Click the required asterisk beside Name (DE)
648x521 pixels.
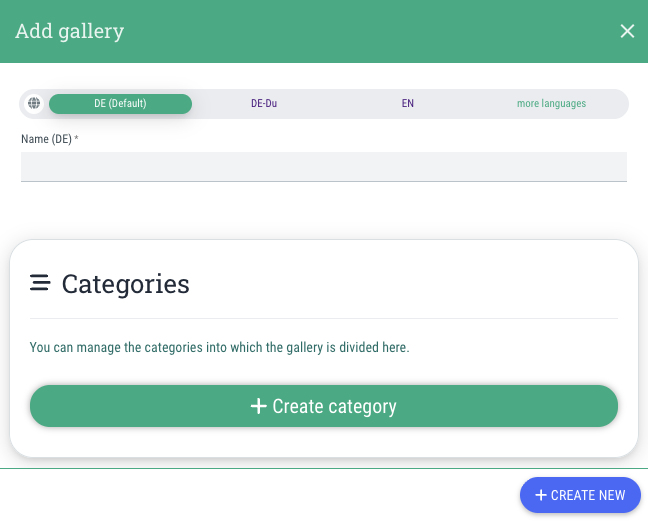[76, 138]
